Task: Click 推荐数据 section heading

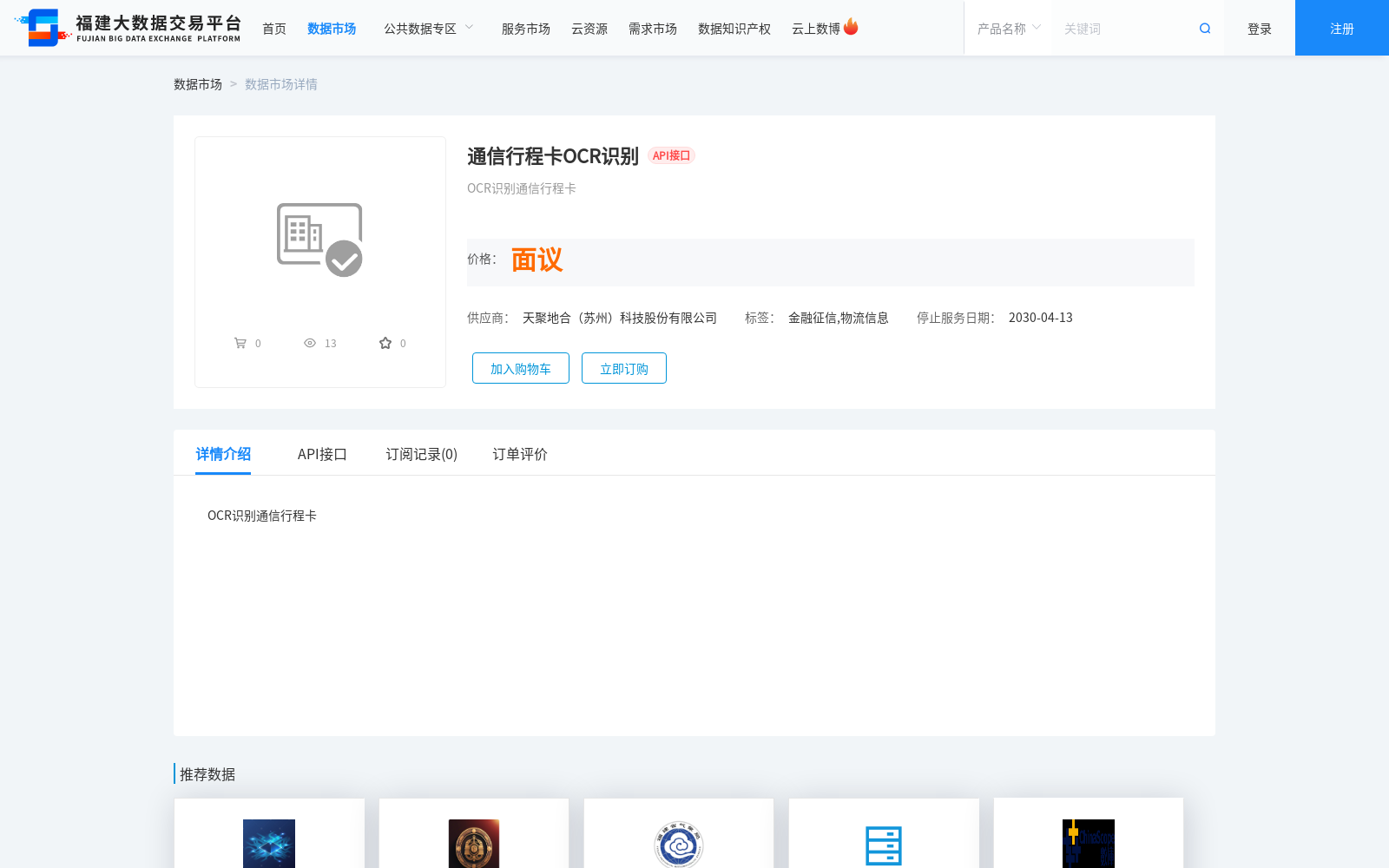Action: (207, 774)
